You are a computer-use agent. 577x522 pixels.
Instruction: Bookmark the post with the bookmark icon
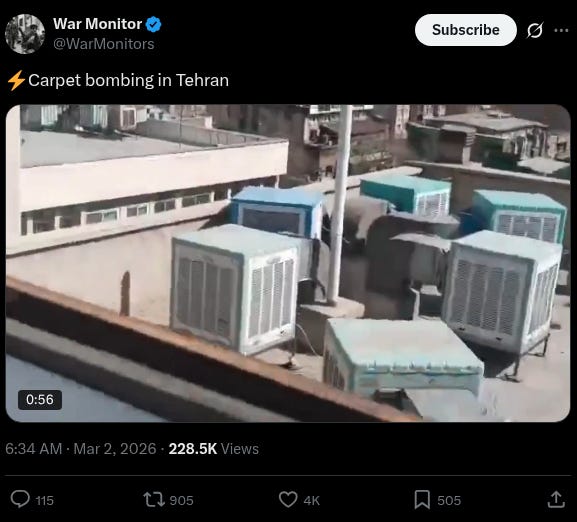click(422, 500)
